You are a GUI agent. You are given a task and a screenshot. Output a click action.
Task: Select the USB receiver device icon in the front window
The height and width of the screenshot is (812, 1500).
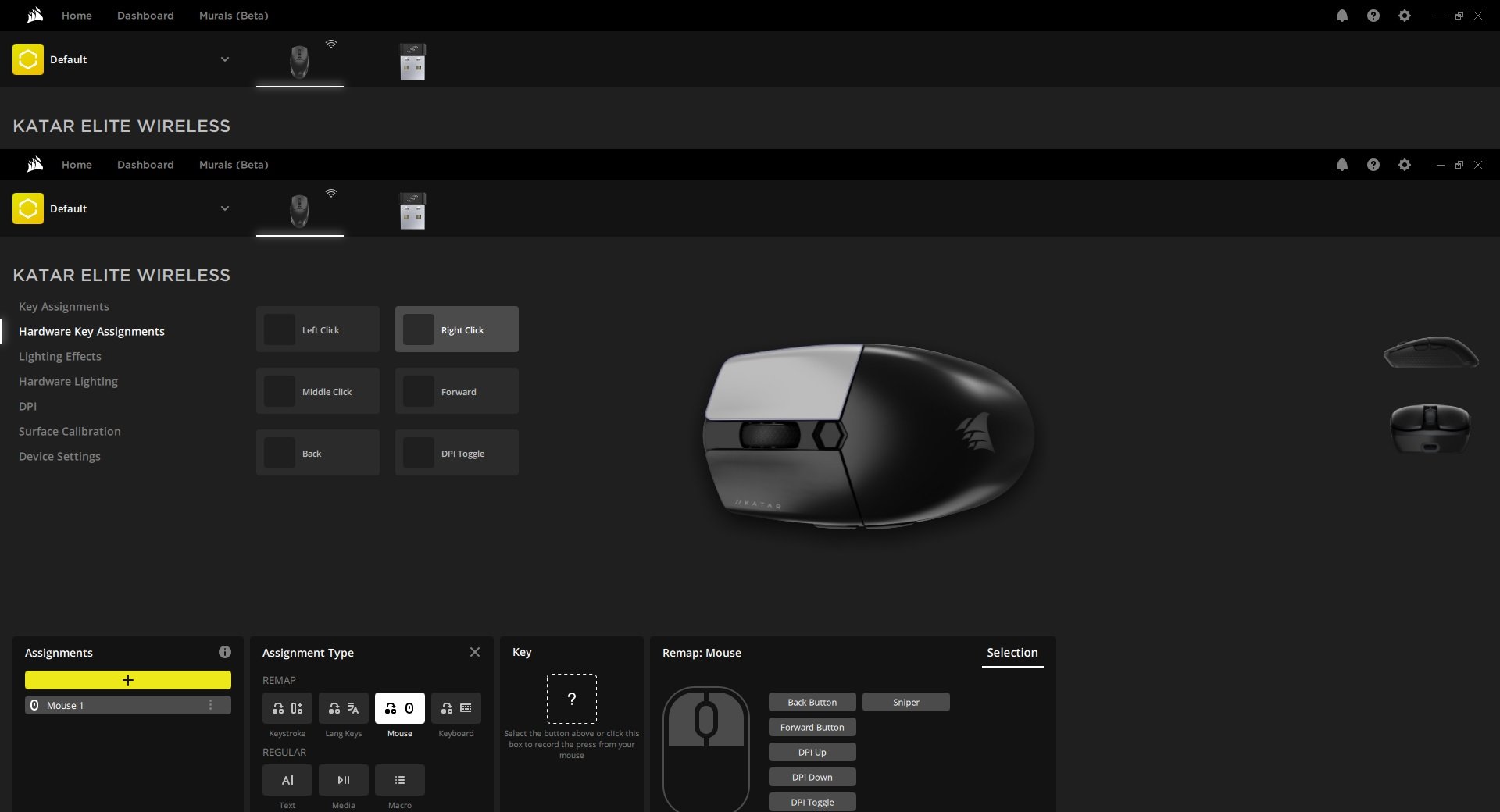point(412,211)
